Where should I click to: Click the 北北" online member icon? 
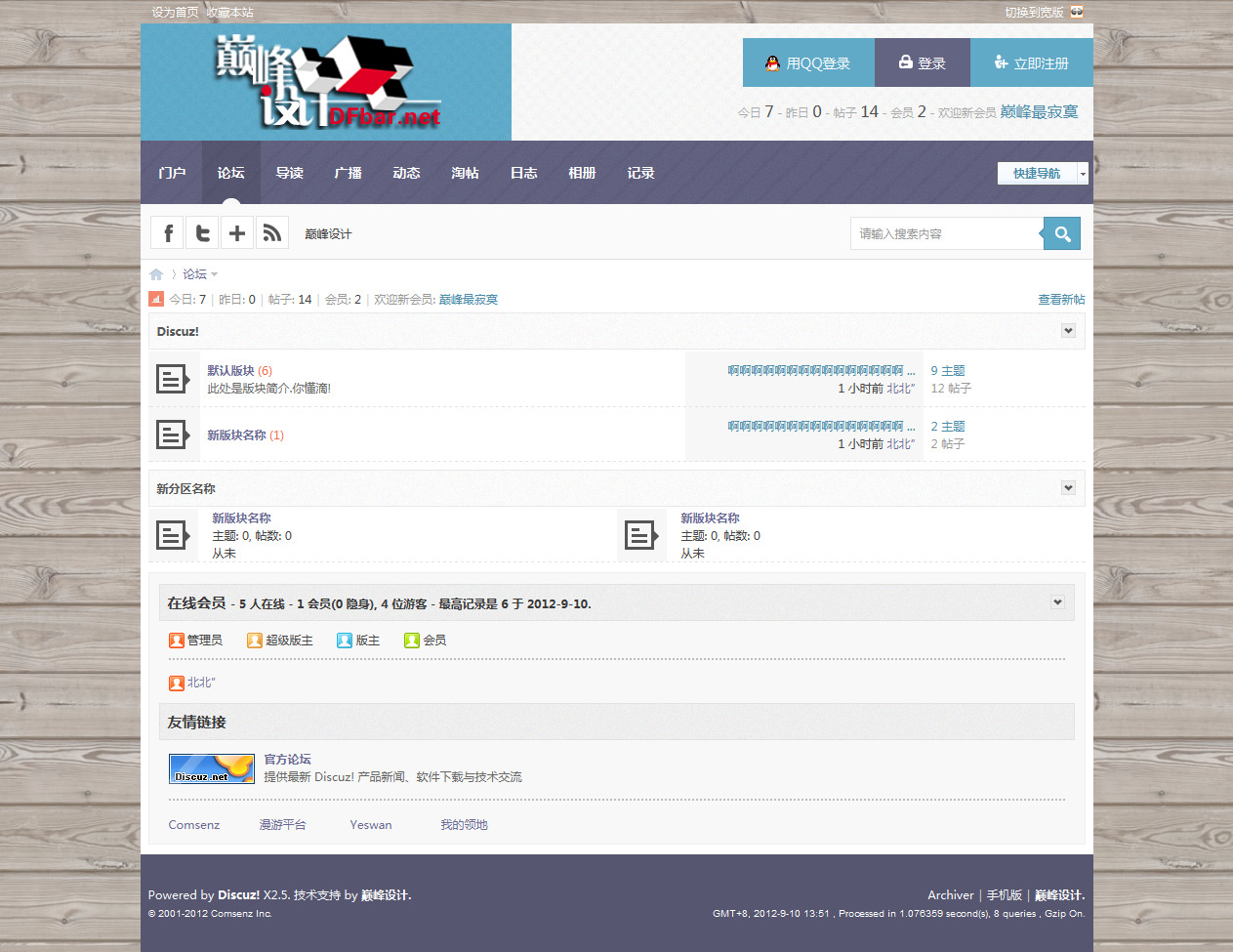[177, 683]
